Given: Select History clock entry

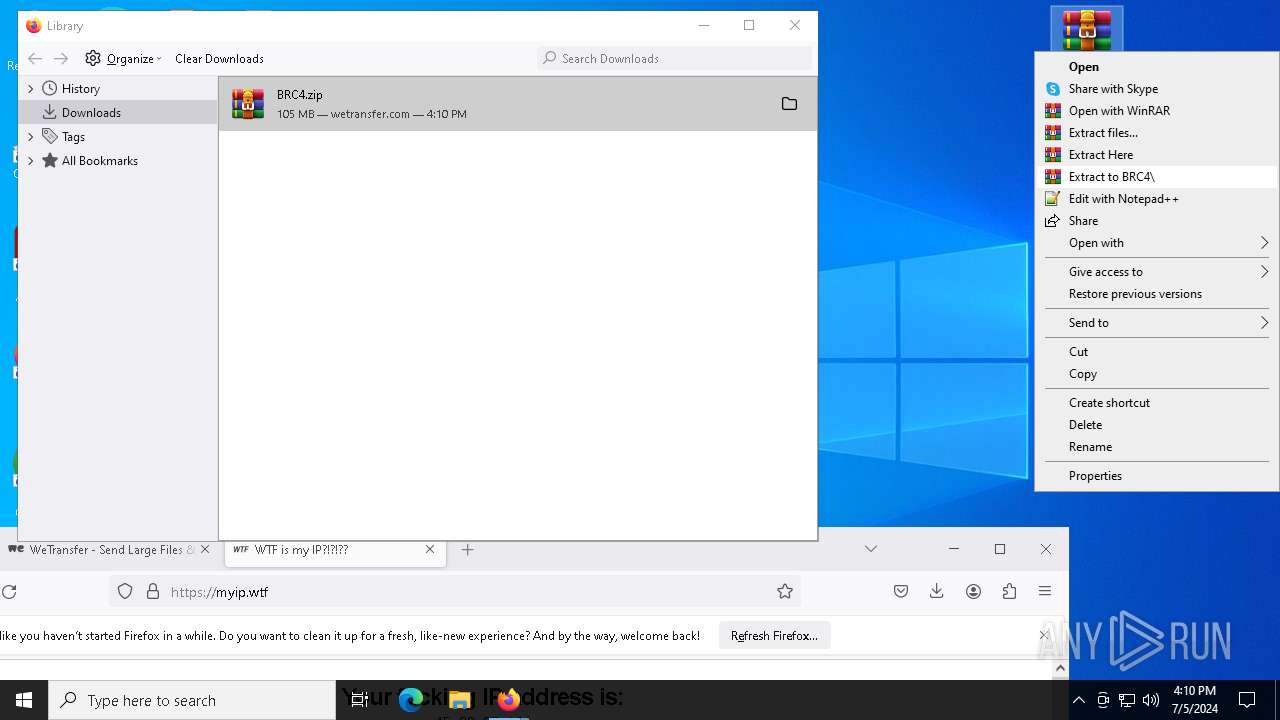Looking at the screenshot, I should click(71, 89).
